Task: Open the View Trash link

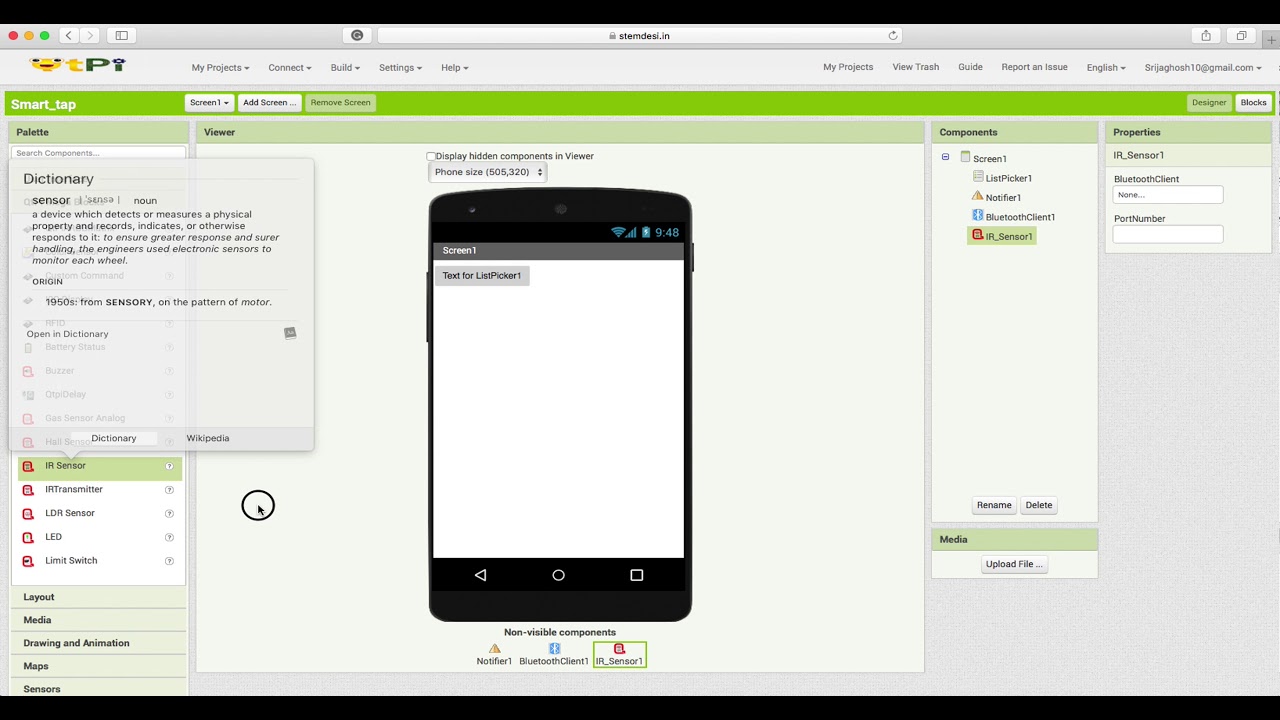Action: (x=916, y=67)
